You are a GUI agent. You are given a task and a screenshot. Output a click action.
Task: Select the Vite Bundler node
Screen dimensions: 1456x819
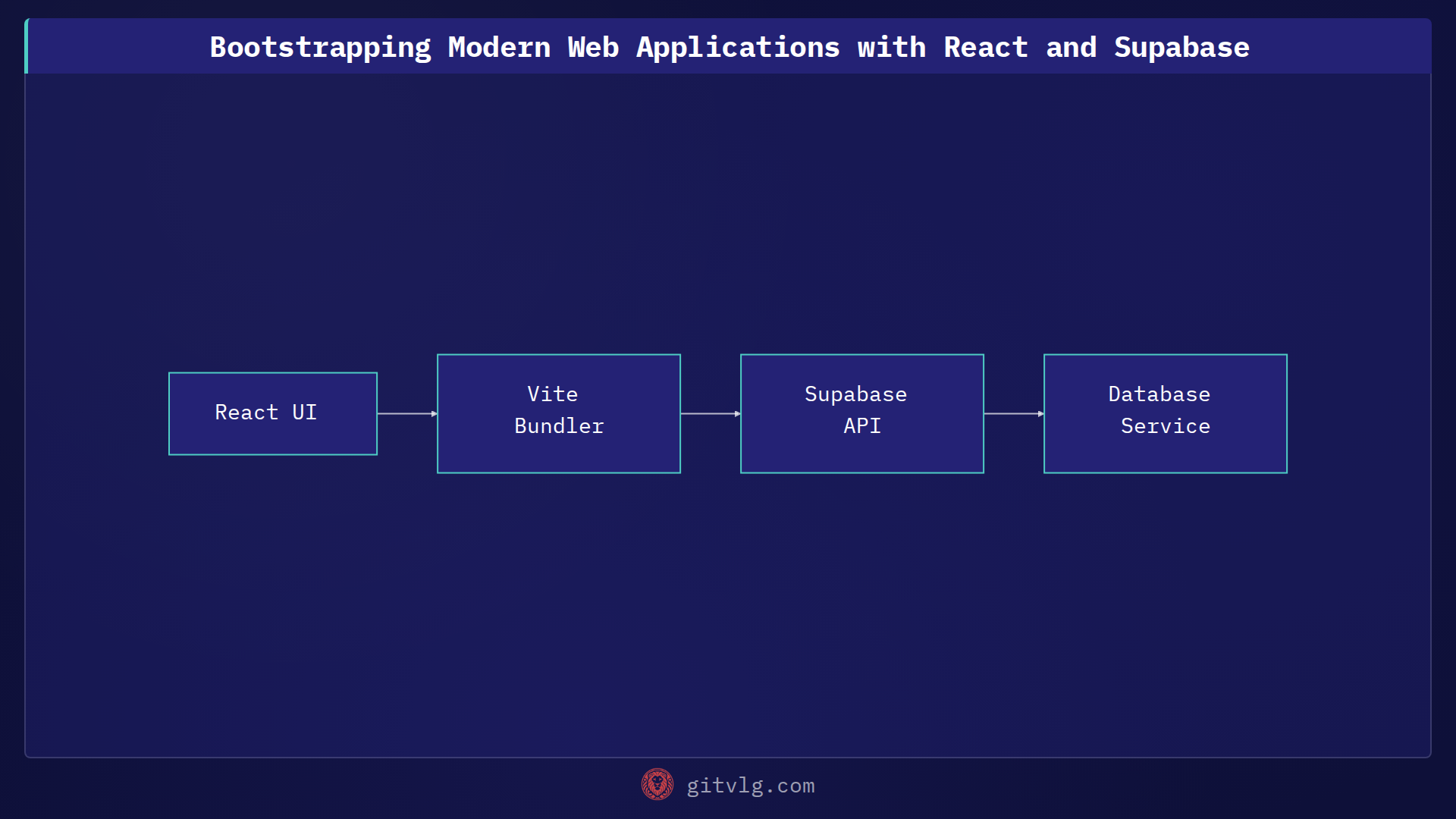559,413
